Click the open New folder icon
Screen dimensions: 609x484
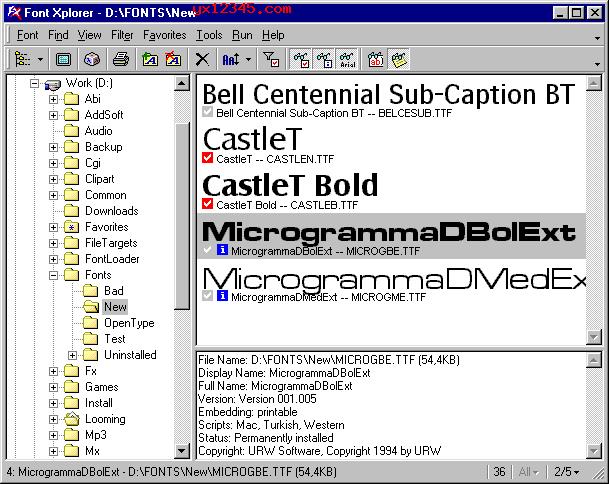(x=91, y=307)
